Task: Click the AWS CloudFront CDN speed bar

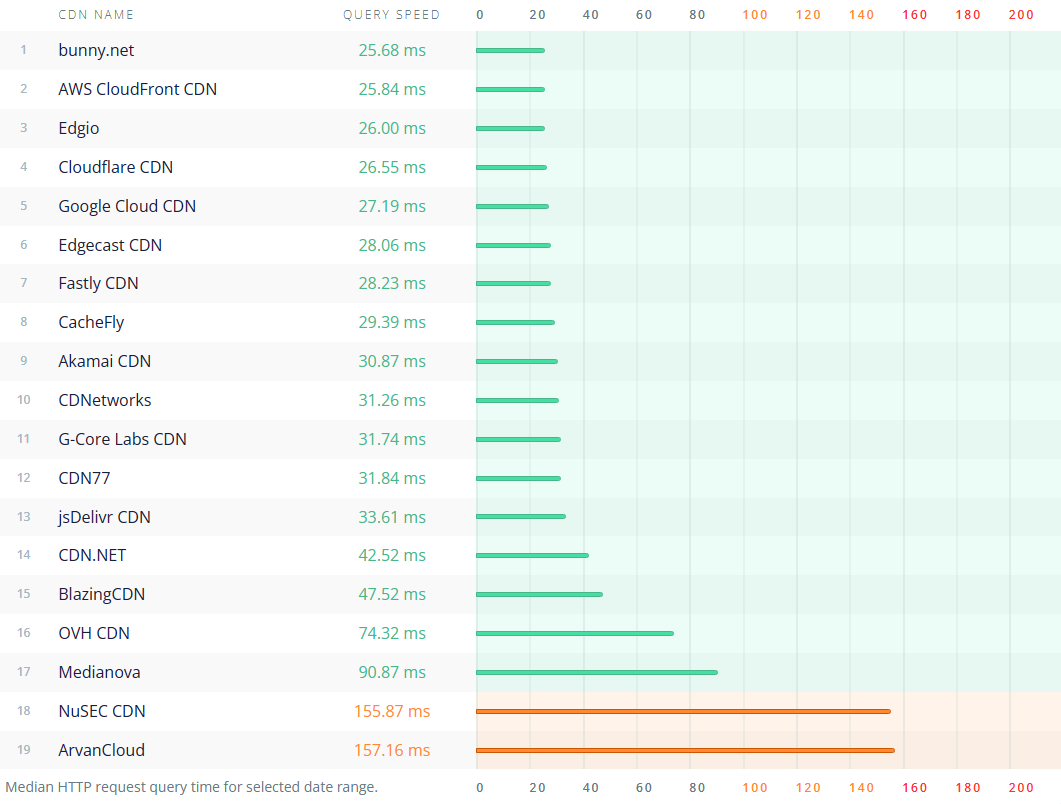Action: [510, 89]
